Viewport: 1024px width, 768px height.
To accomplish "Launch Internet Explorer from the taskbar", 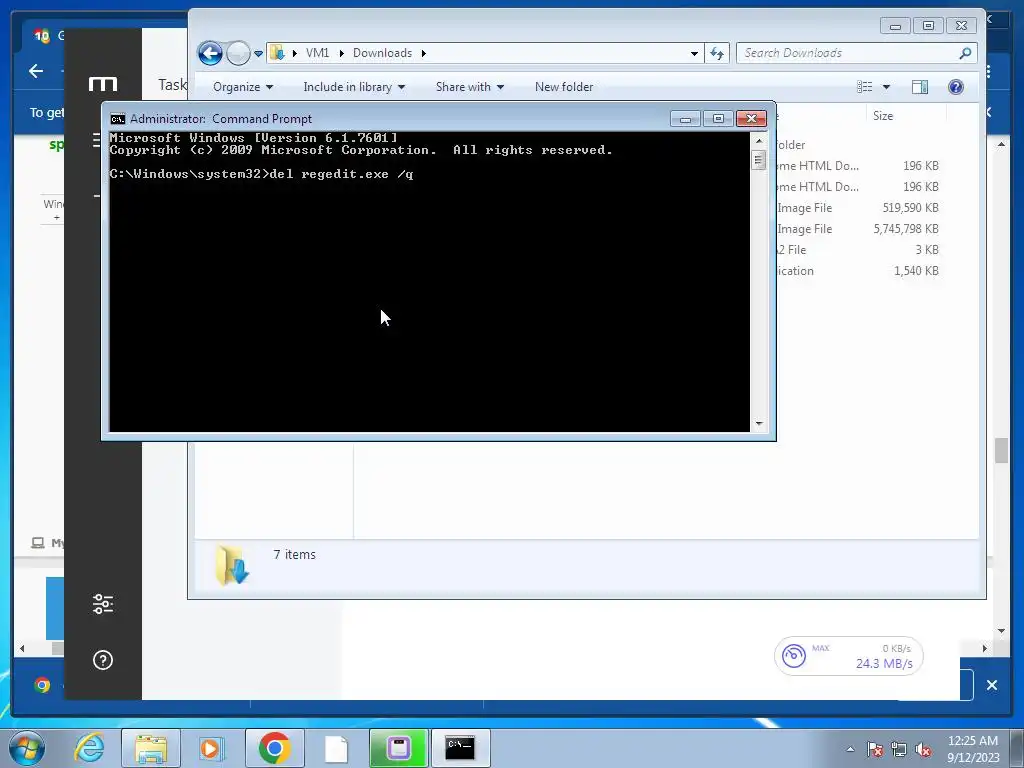I will coord(89,748).
